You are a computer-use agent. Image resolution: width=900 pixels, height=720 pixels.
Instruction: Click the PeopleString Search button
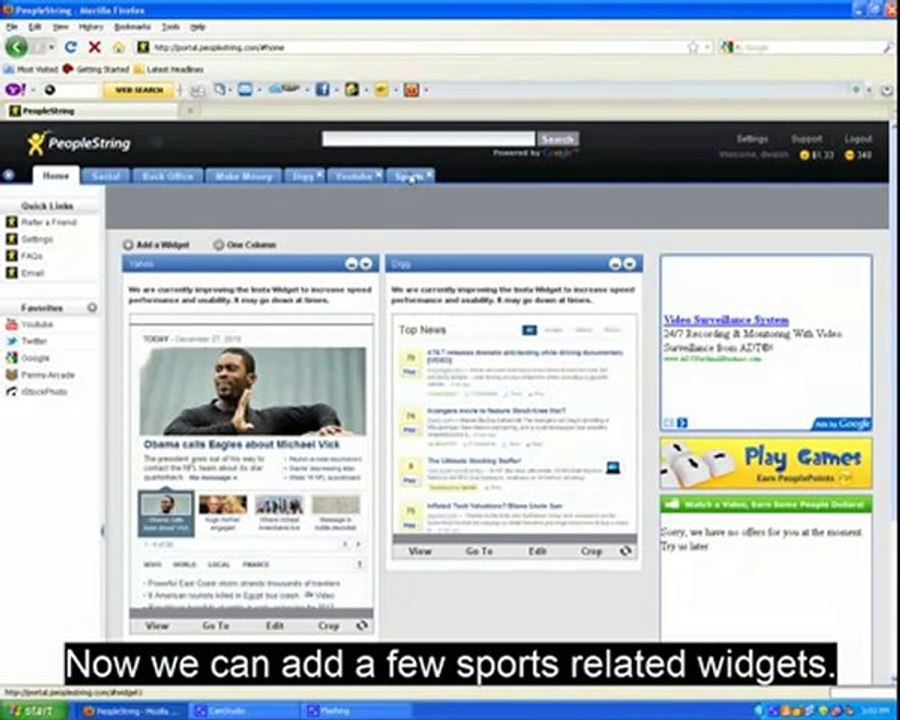(558, 139)
